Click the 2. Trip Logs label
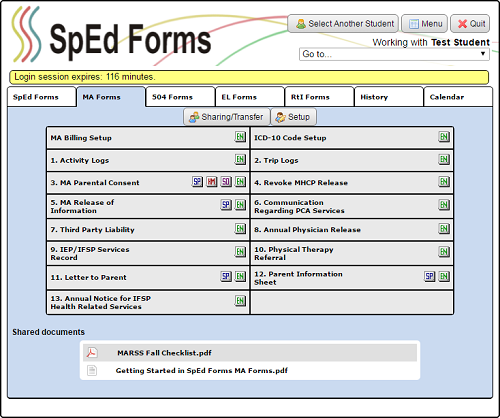 tap(276, 160)
